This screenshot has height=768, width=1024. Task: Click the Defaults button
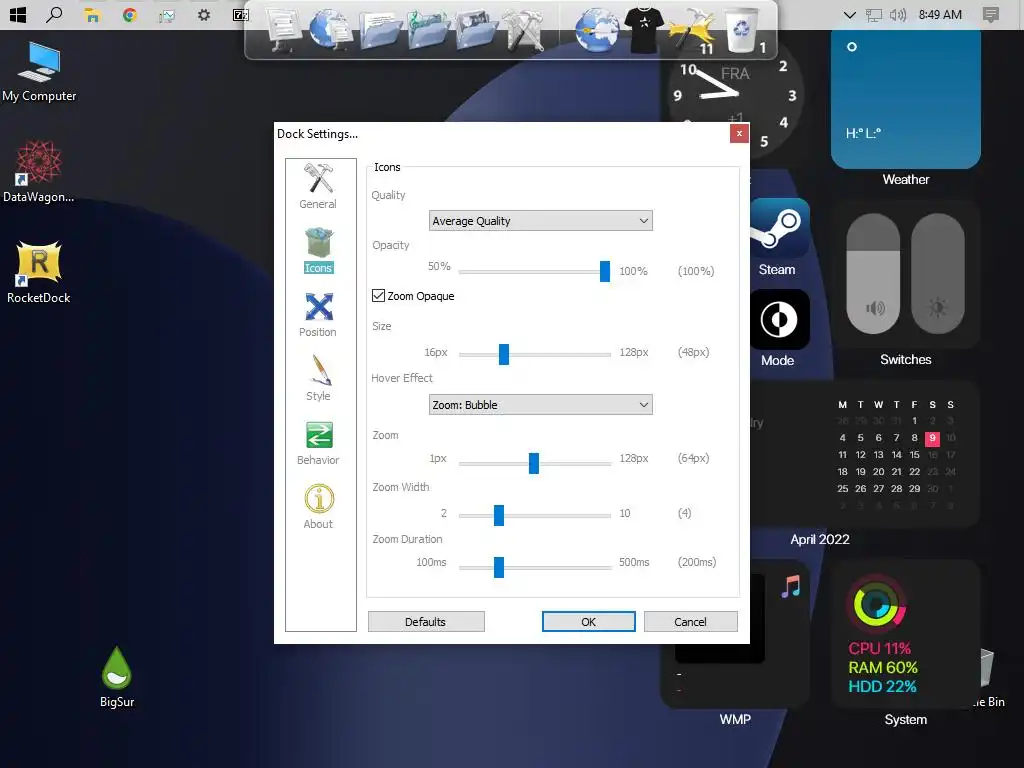[x=426, y=622]
